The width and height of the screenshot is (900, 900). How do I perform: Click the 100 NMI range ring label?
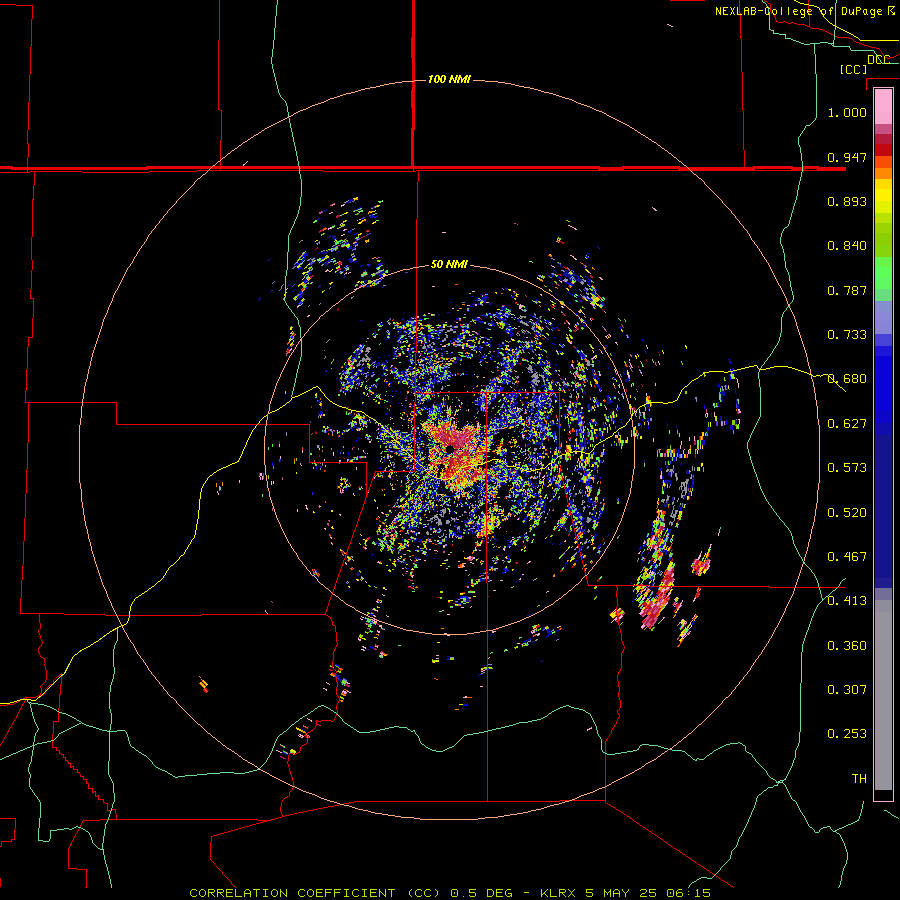point(449,79)
